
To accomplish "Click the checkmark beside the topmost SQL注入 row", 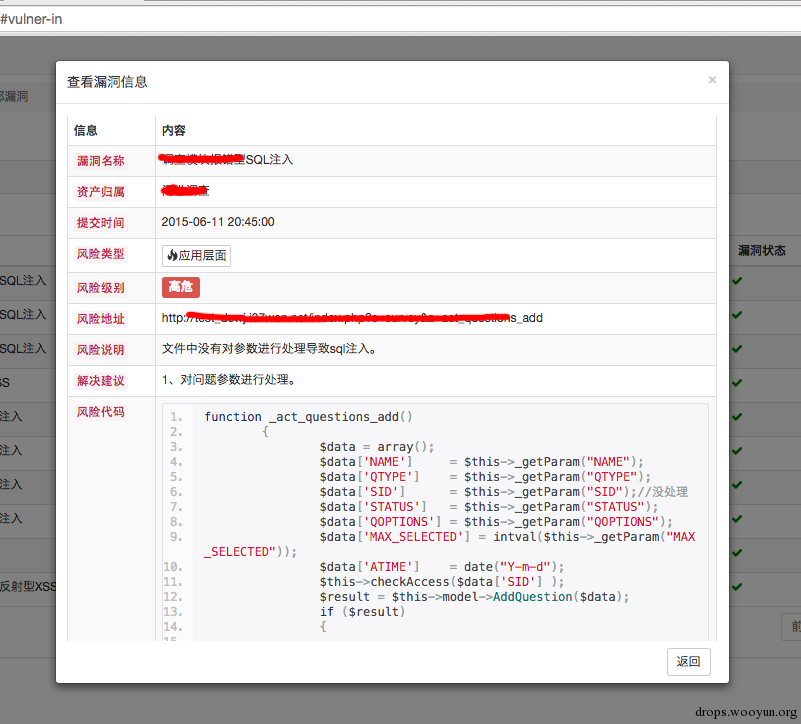I will pos(737,281).
